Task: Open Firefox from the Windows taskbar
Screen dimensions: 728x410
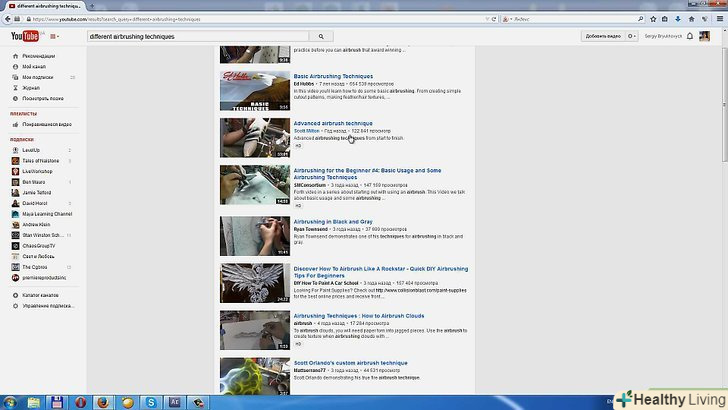Action: pyautogui.click(x=102, y=401)
